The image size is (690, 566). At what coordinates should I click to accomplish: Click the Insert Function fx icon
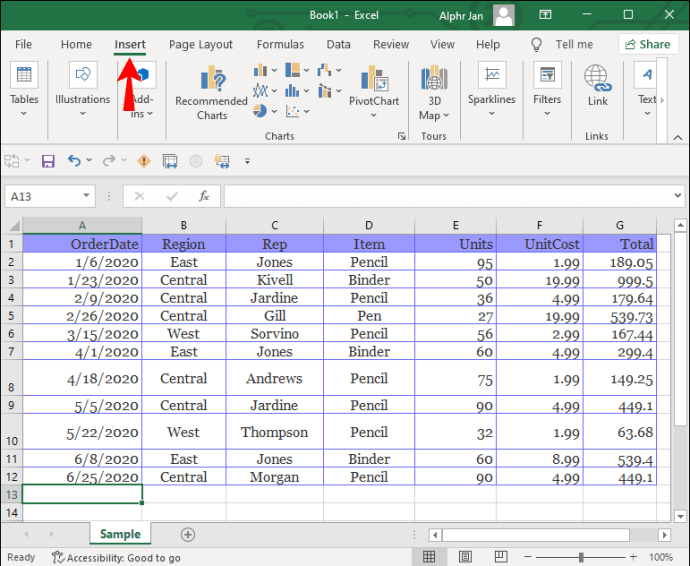(204, 196)
